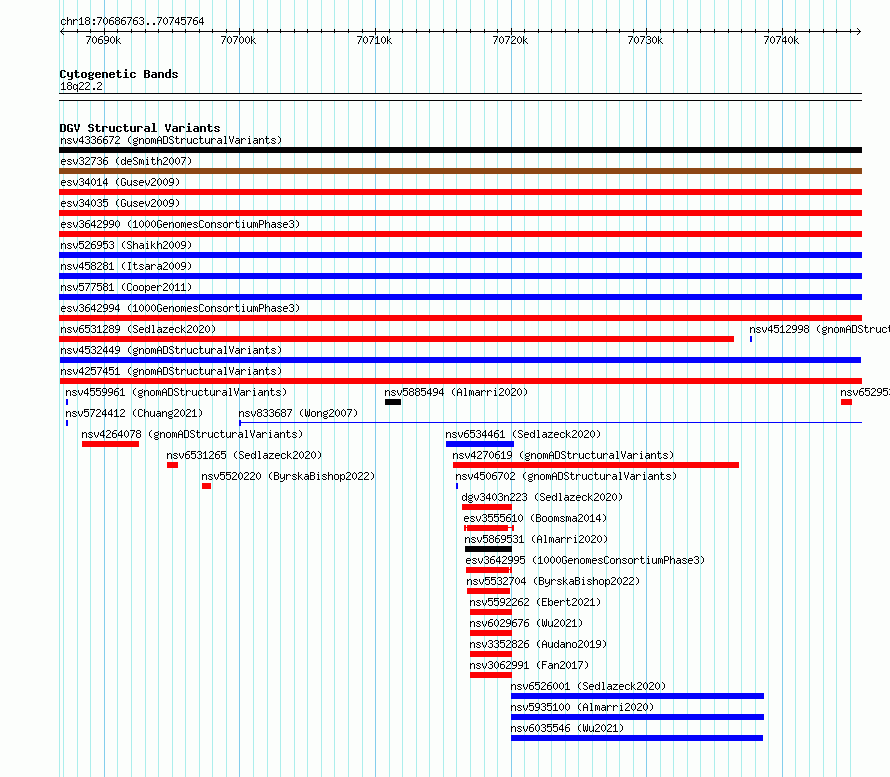Image resolution: width=890 pixels, height=777 pixels.
Task: Click the nsv4264078 gnomAD red bar
Action: click(110, 444)
